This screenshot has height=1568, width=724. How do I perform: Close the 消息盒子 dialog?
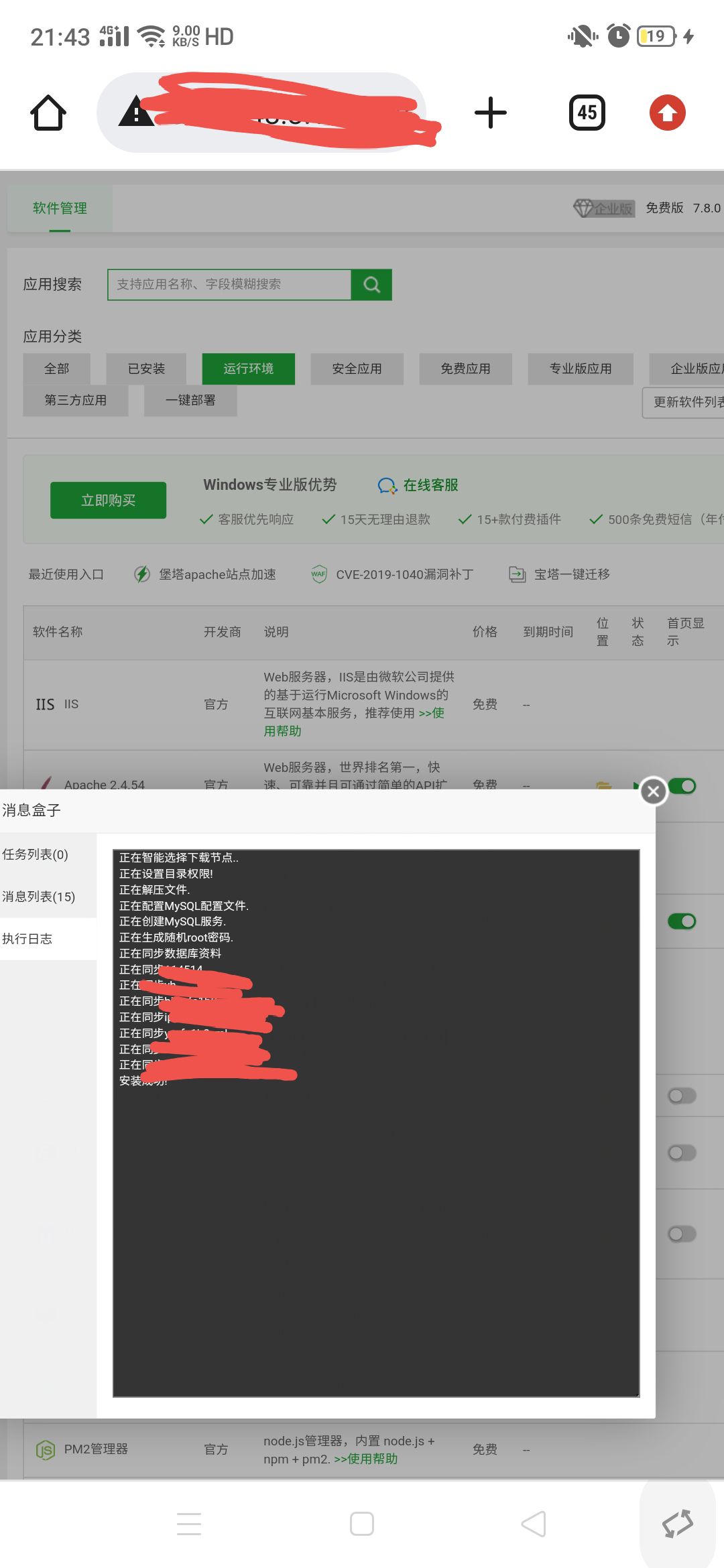coord(654,791)
